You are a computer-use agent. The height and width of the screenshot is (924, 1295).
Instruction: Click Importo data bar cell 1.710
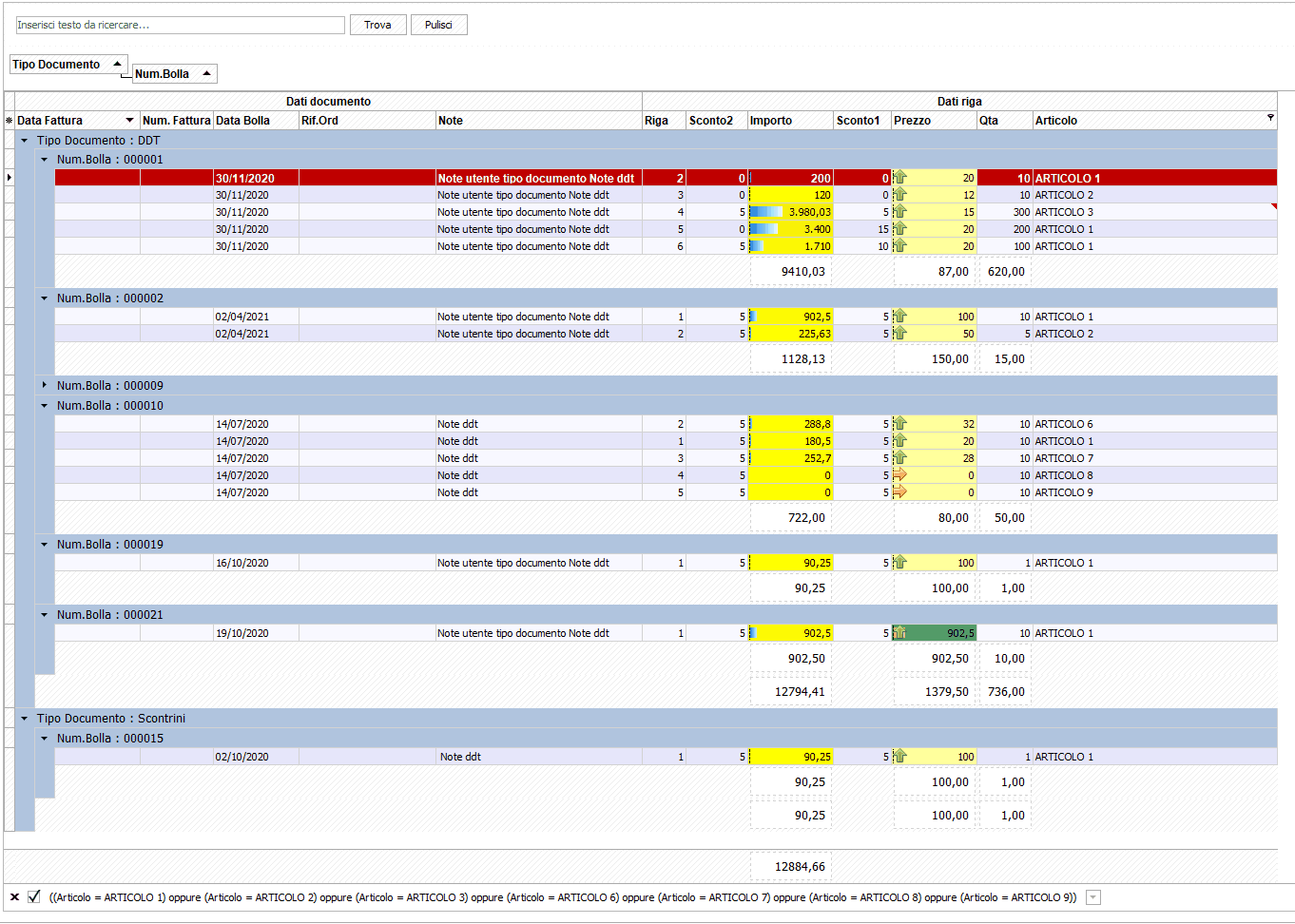(x=790, y=246)
